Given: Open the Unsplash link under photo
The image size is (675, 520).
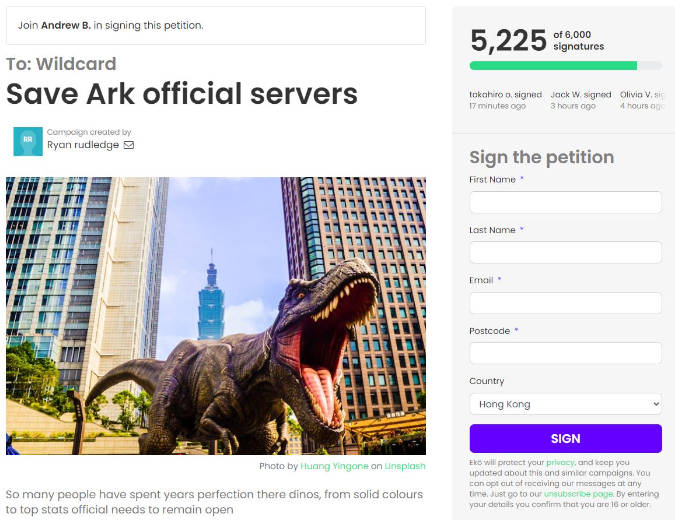Looking at the screenshot, I should coord(405,466).
